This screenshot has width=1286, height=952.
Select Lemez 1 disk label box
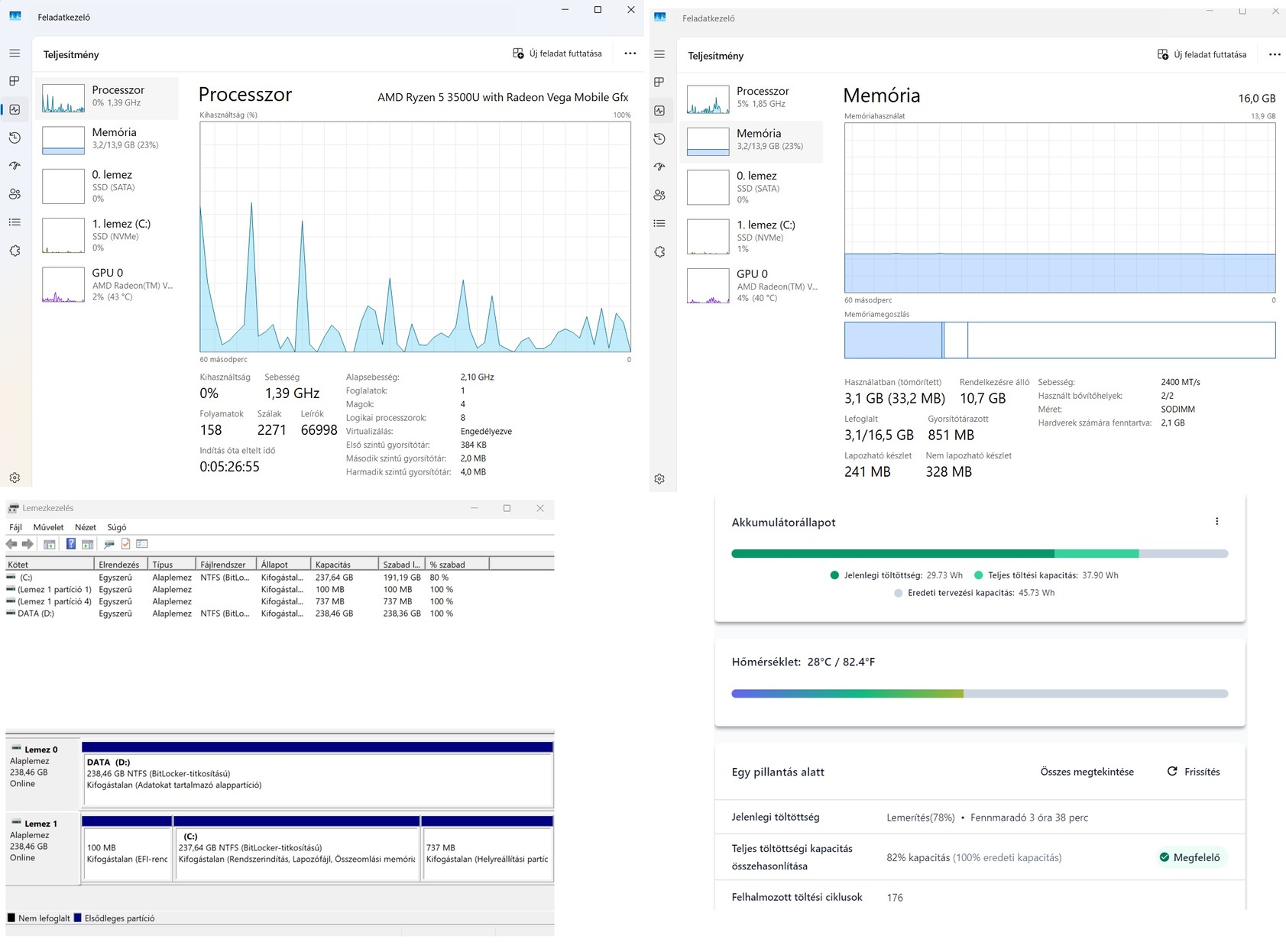tap(42, 848)
